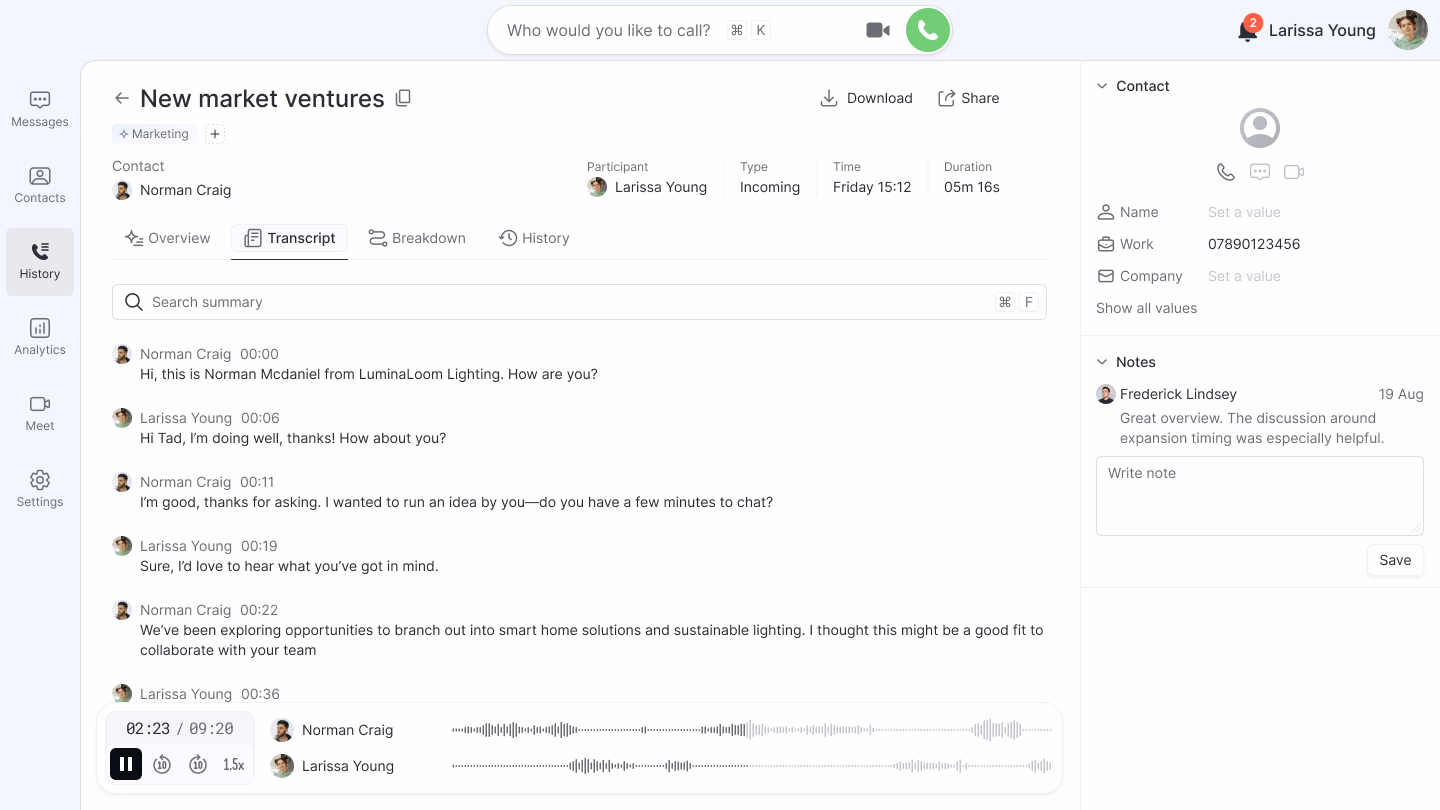Click the green phone call button
This screenshot has width=1440, height=810.
pyautogui.click(x=927, y=30)
